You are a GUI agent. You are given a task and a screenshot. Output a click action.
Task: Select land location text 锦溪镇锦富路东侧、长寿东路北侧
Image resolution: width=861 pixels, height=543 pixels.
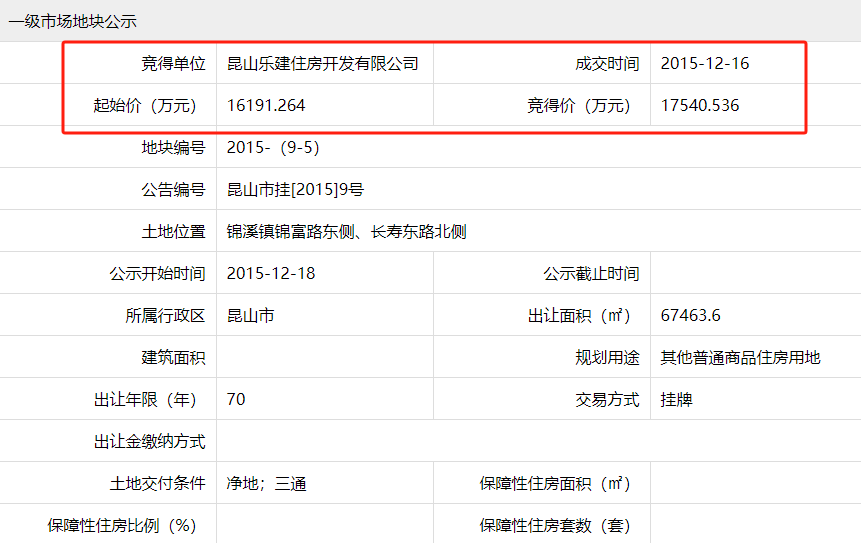[346, 232]
